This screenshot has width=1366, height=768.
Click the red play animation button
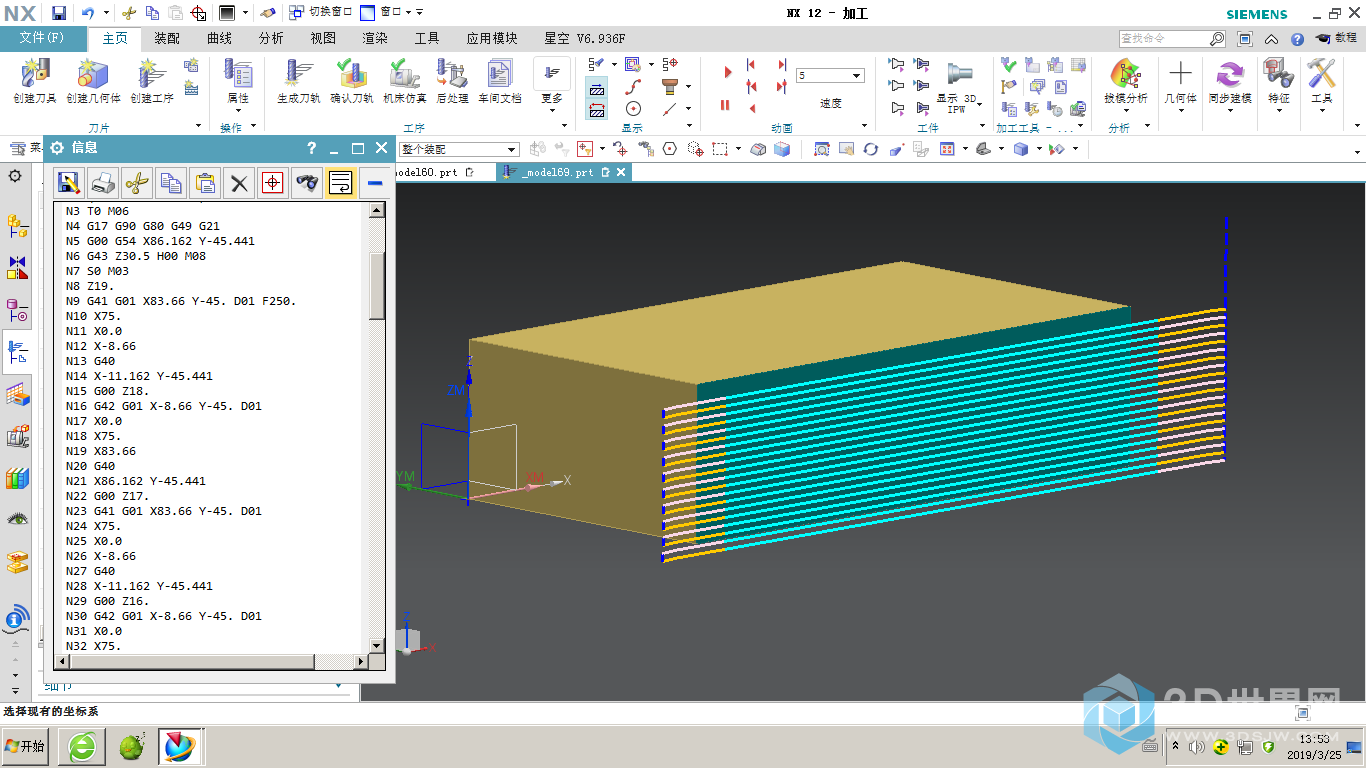728,72
